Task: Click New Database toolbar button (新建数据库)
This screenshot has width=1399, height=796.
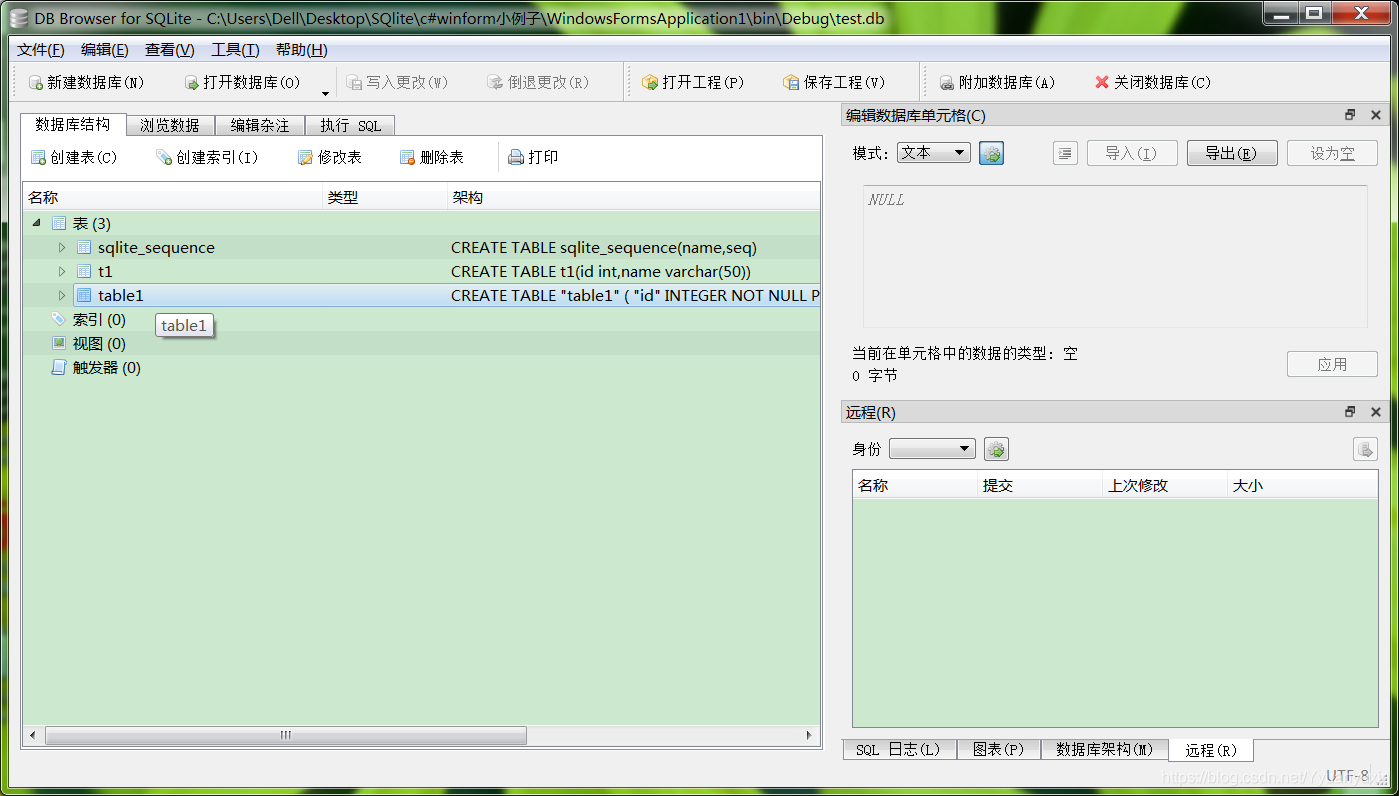Action: 87,83
